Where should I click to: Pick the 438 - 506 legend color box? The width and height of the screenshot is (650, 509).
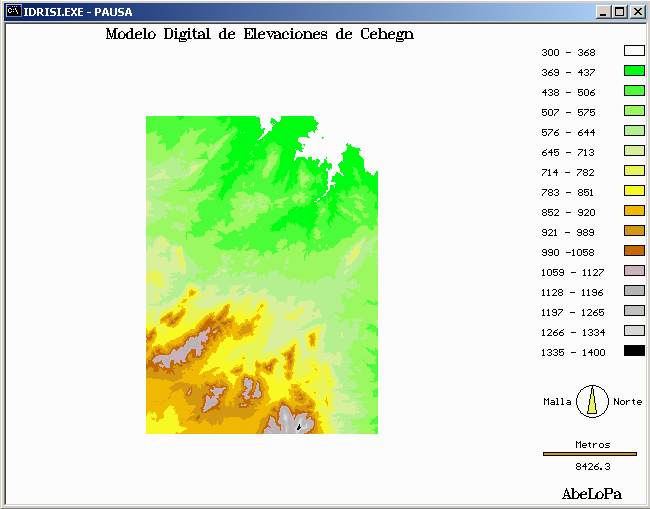point(634,91)
